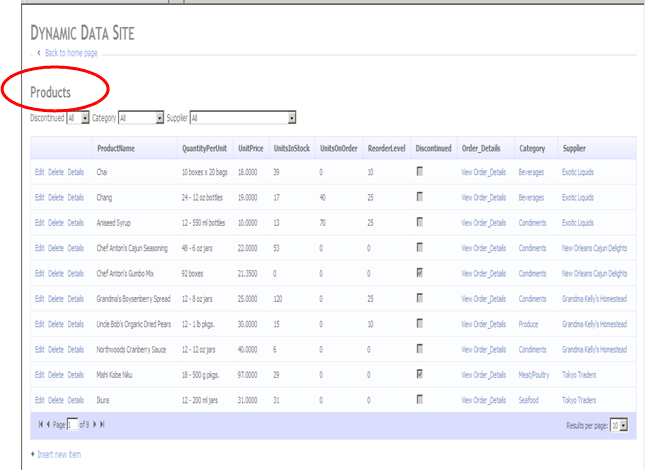645x470 pixels.
Task: Toggle Discontinued checkbox for Northwoods Cranberry Sauce
Action: (420, 349)
